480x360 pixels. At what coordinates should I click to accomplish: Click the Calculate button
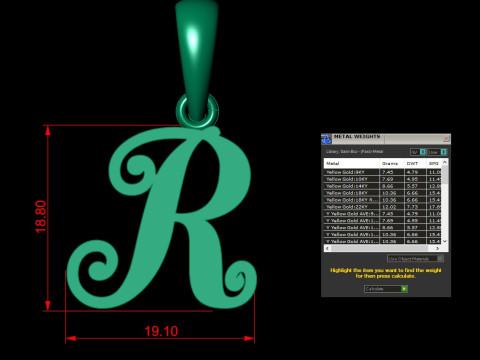pos(386,289)
